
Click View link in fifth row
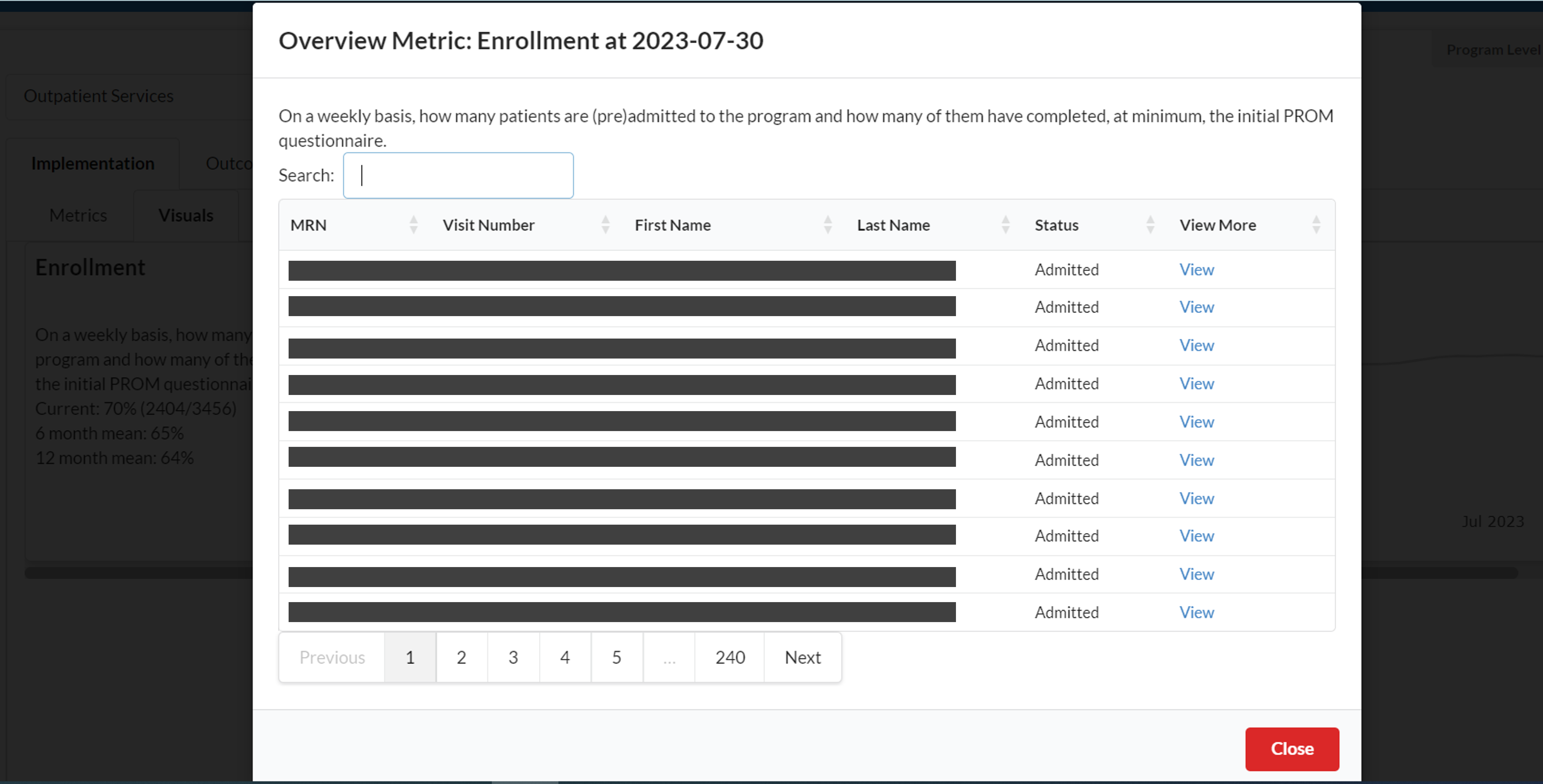point(1196,422)
